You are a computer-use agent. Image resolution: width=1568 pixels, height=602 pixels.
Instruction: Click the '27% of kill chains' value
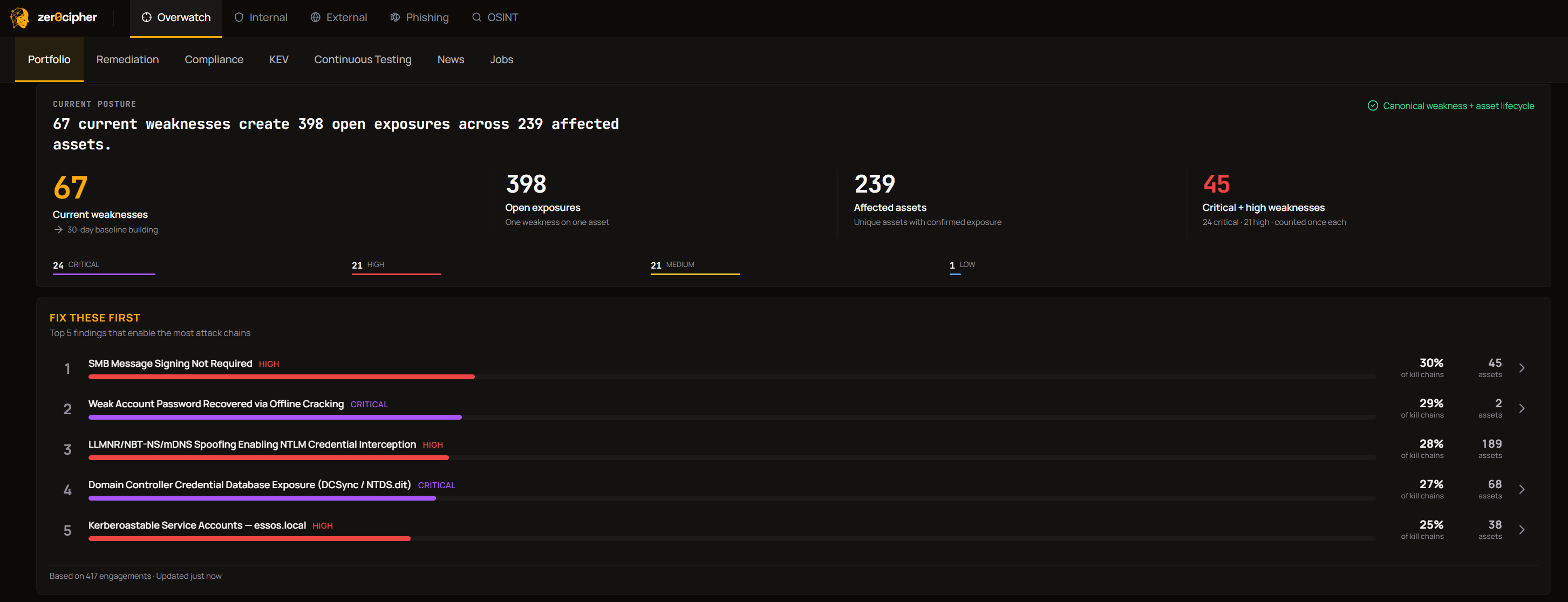1422,489
